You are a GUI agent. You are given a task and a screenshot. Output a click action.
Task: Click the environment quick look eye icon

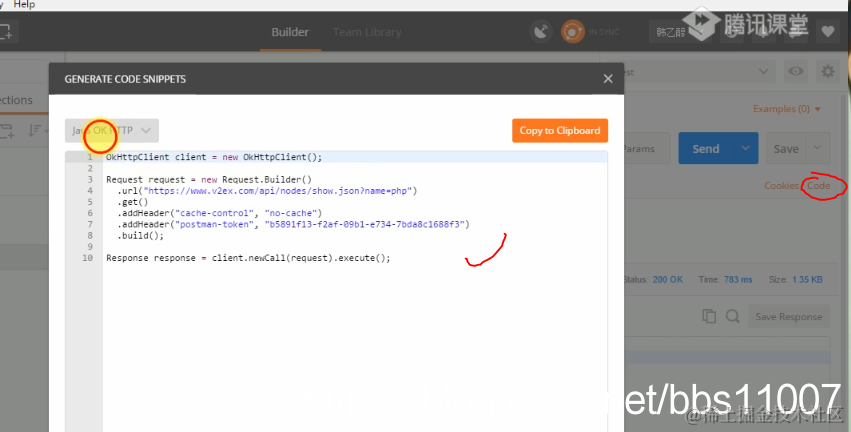[796, 72]
